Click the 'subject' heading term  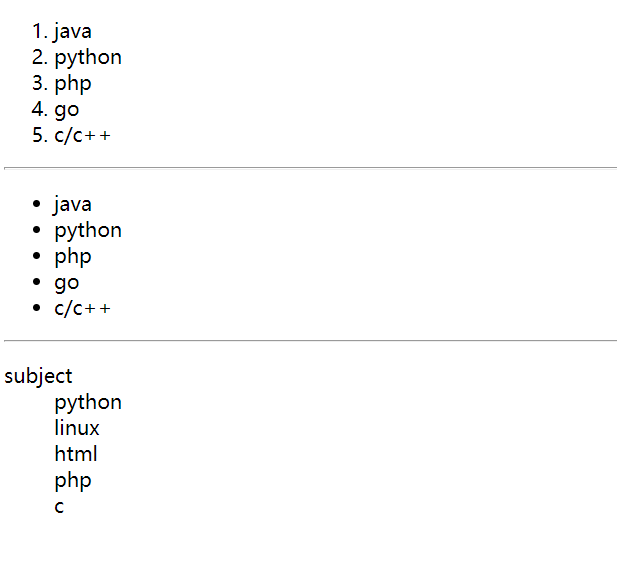[39, 377]
